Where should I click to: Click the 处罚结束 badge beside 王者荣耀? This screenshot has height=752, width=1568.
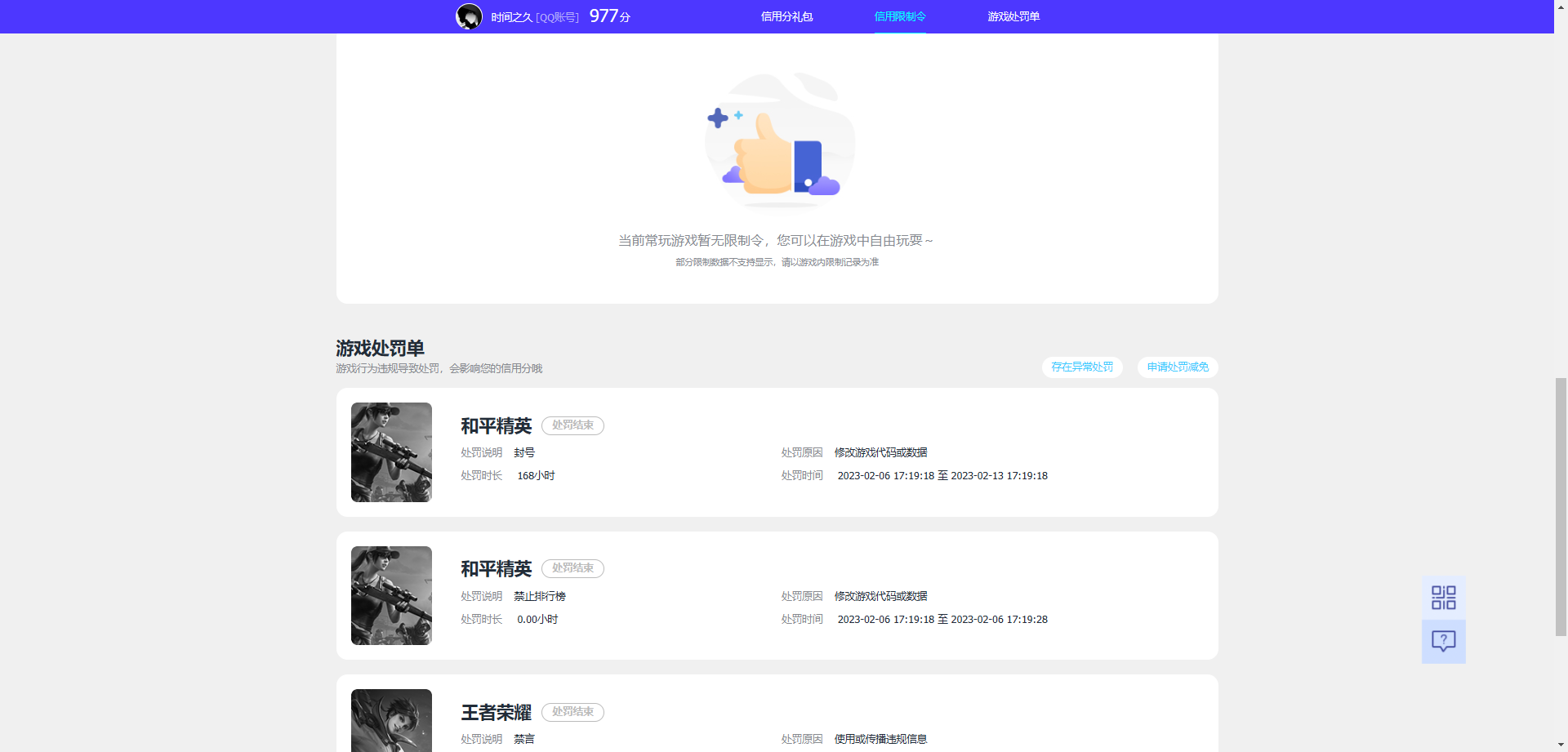coord(572,712)
